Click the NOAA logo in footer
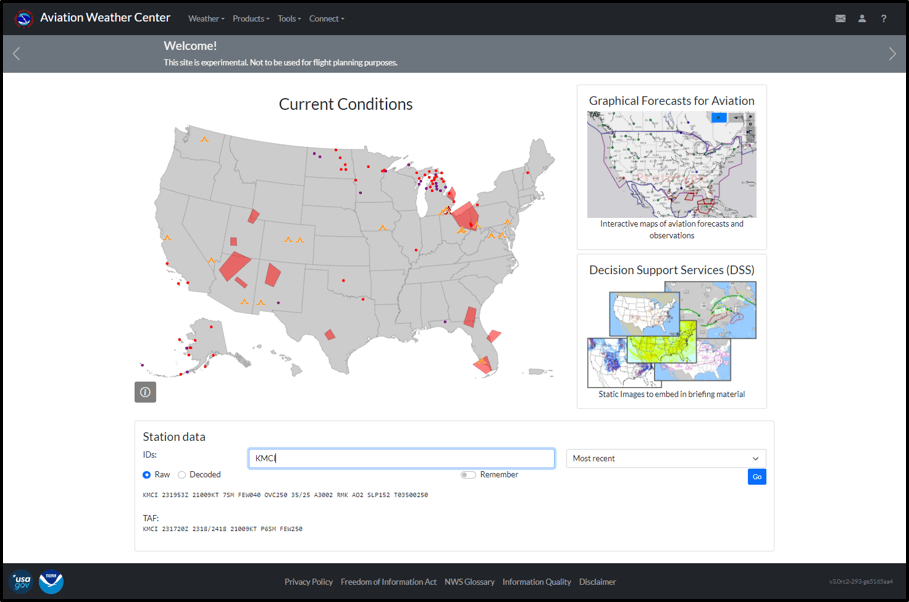This screenshot has height=602, width=909. 51,581
